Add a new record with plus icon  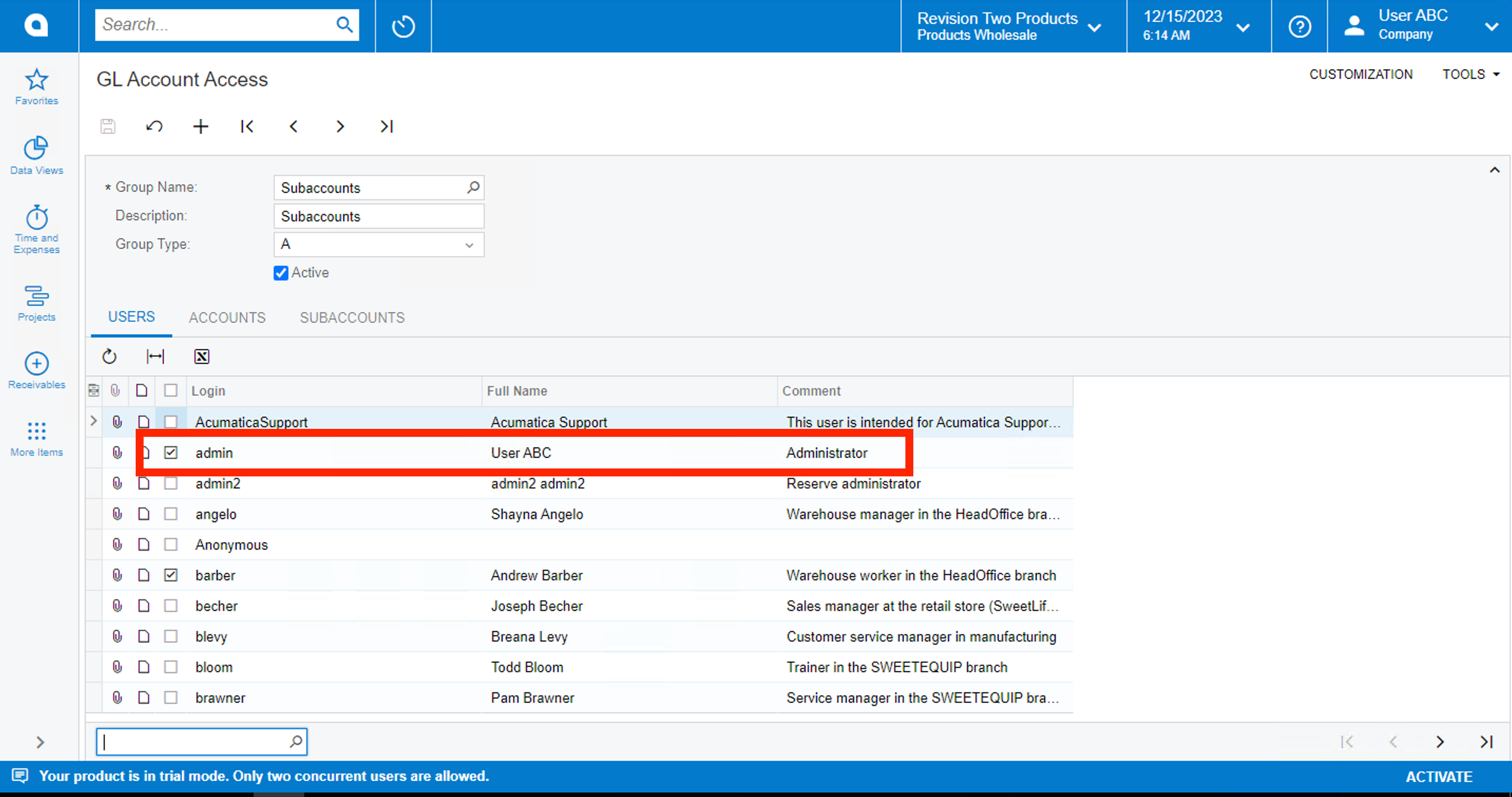click(x=201, y=126)
